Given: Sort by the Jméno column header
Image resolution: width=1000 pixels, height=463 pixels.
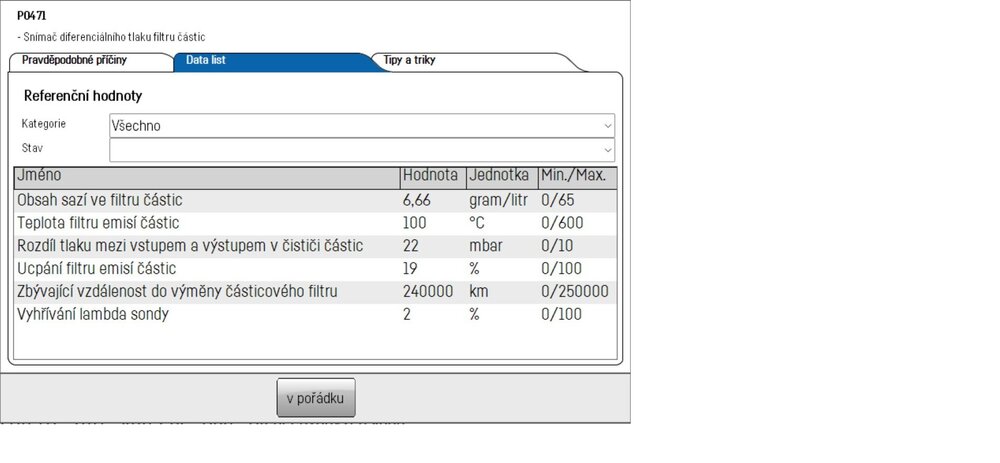Looking at the screenshot, I should tap(207, 178).
